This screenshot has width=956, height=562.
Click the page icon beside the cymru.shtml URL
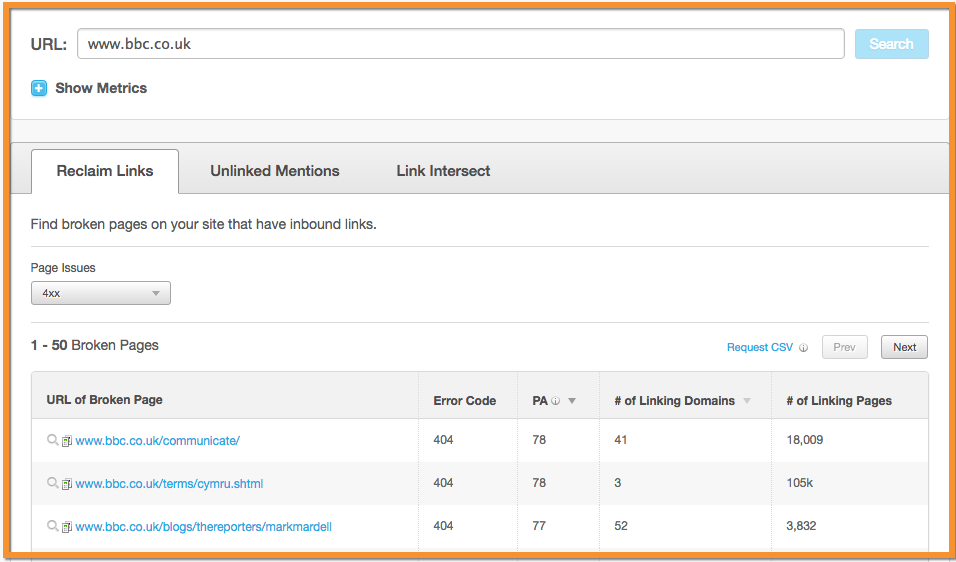coord(67,484)
